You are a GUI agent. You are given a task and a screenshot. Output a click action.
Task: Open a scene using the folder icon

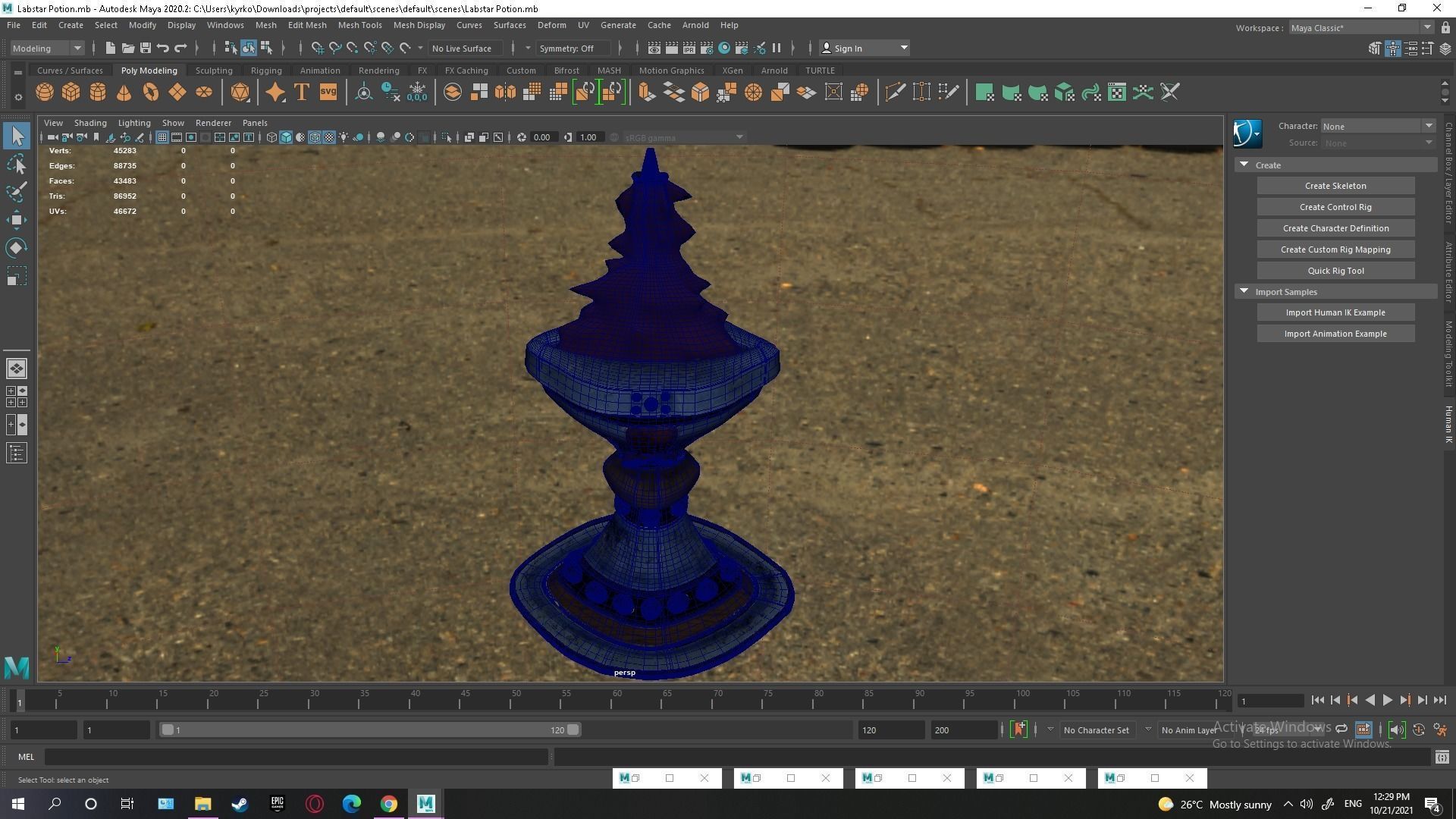click(x=128, y=48)
